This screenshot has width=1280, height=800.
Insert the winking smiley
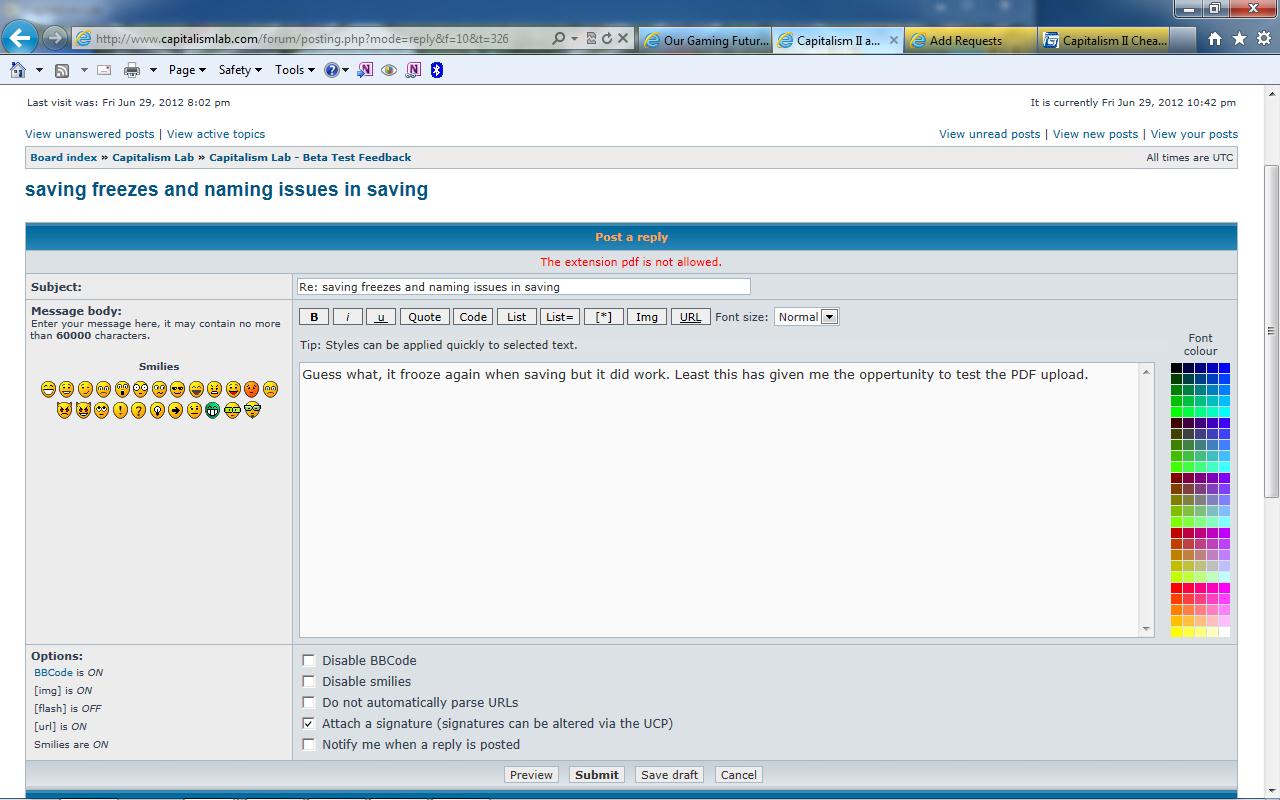pyautogui.click(x=85, y=389)
